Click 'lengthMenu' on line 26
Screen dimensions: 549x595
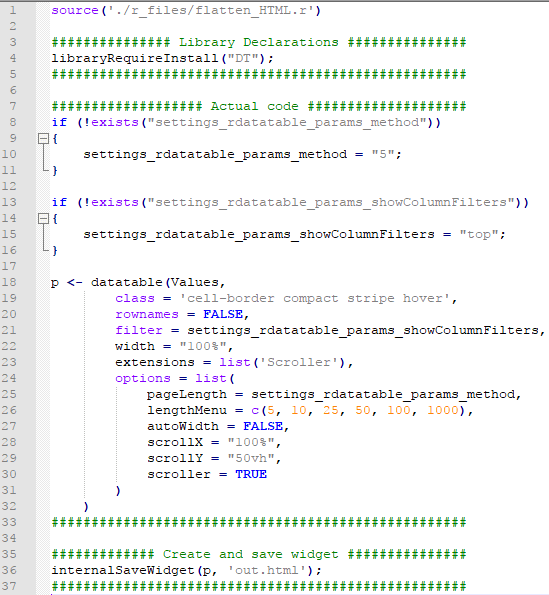[187, 410]
